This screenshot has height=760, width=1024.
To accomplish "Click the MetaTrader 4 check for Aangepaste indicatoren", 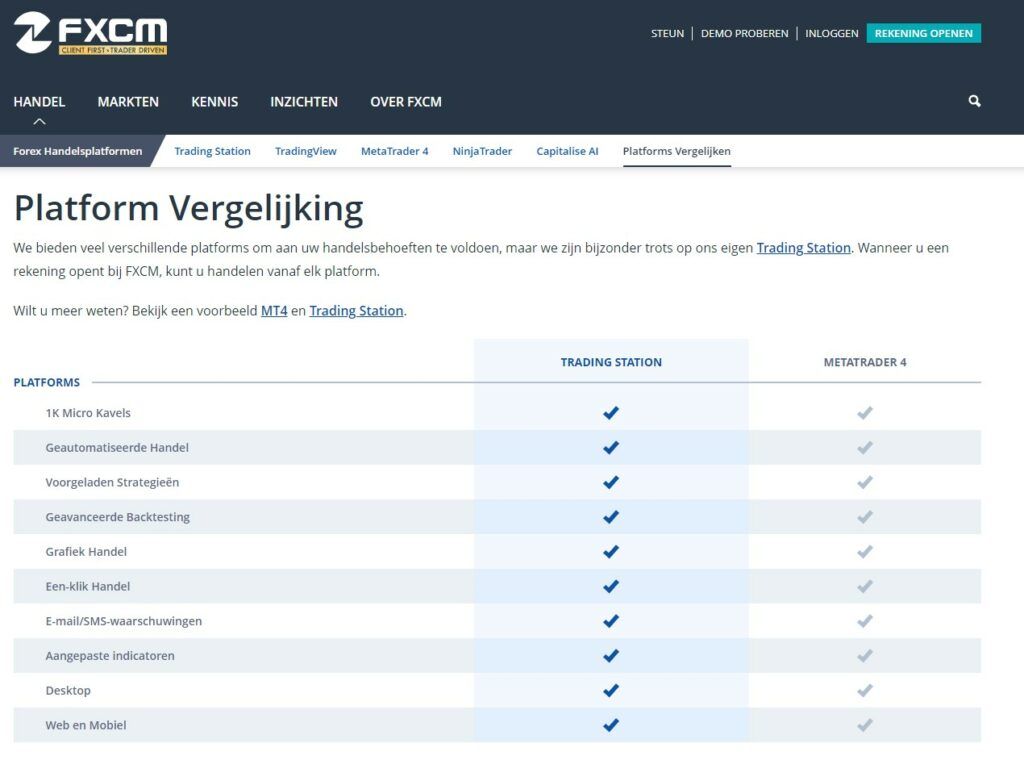I will coord(864,655).
